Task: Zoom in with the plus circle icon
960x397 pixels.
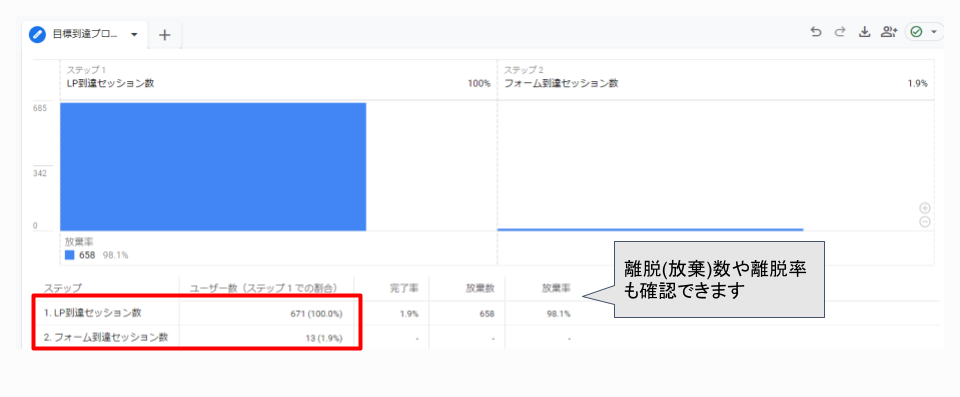Action: pyautogui.click(x=924, y=208)
